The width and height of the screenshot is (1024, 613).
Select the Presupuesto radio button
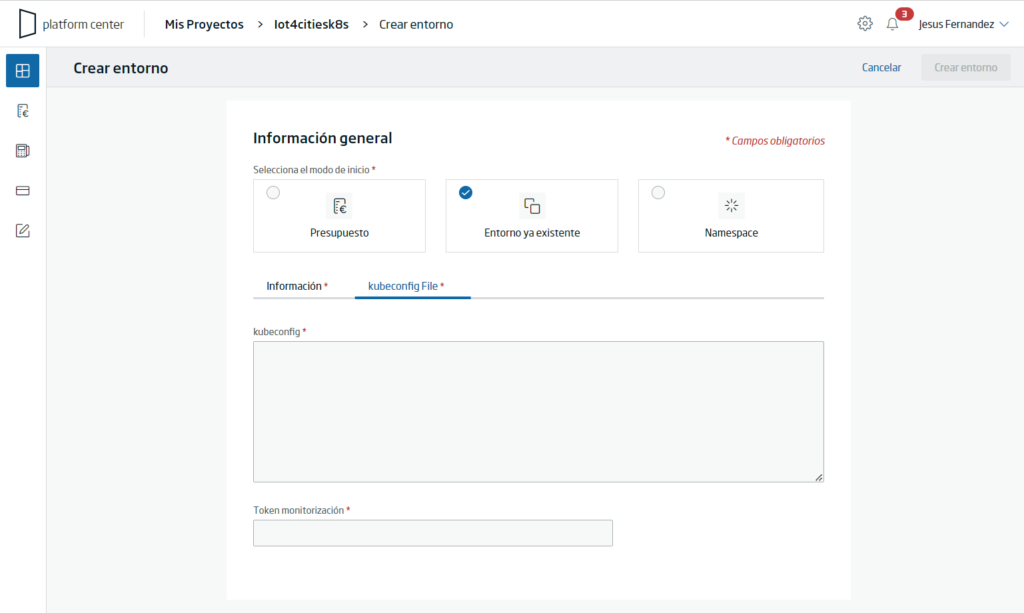[273, 193]
